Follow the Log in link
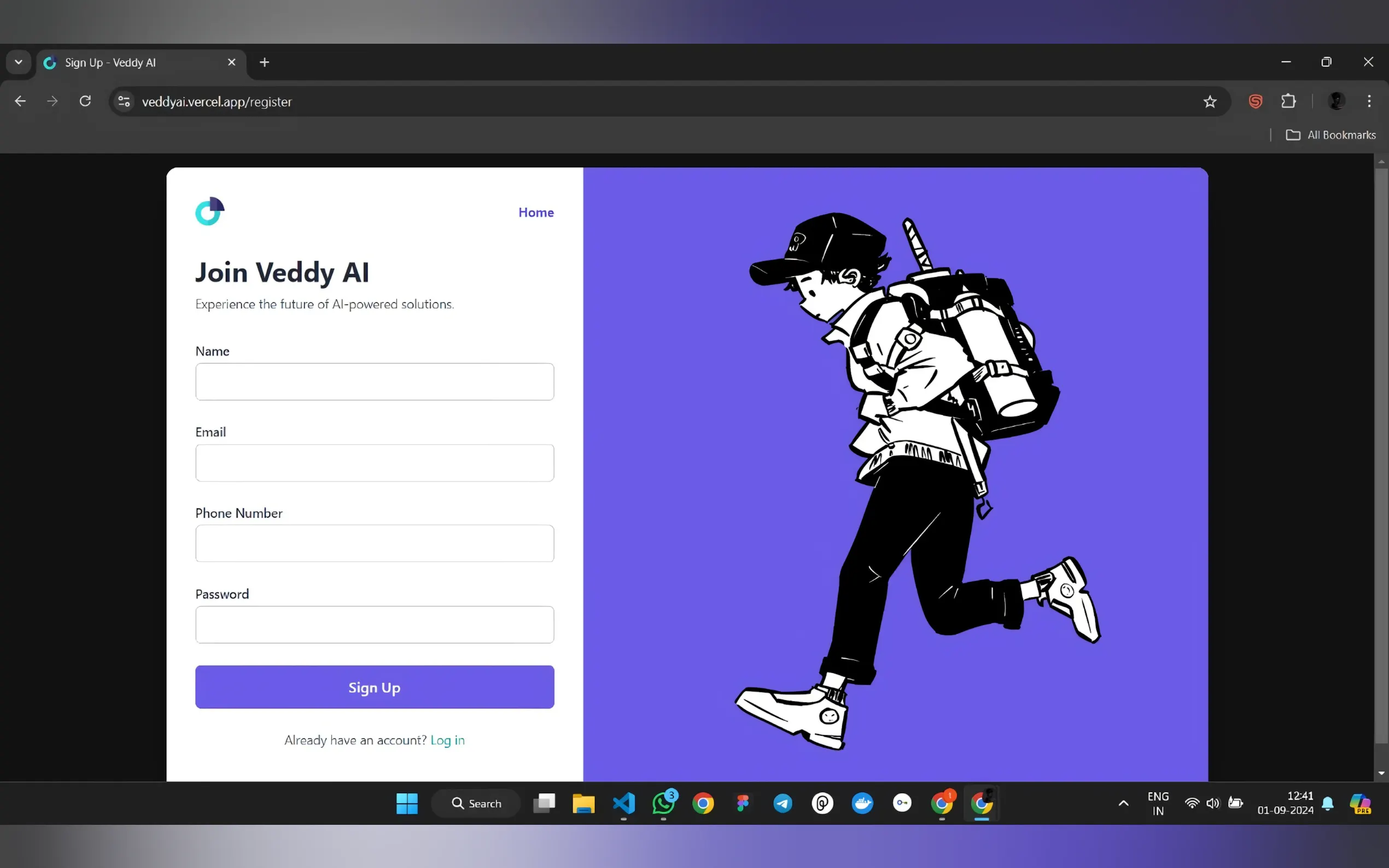Screen dimensions: 1389x868 click(x=447, y=740)
